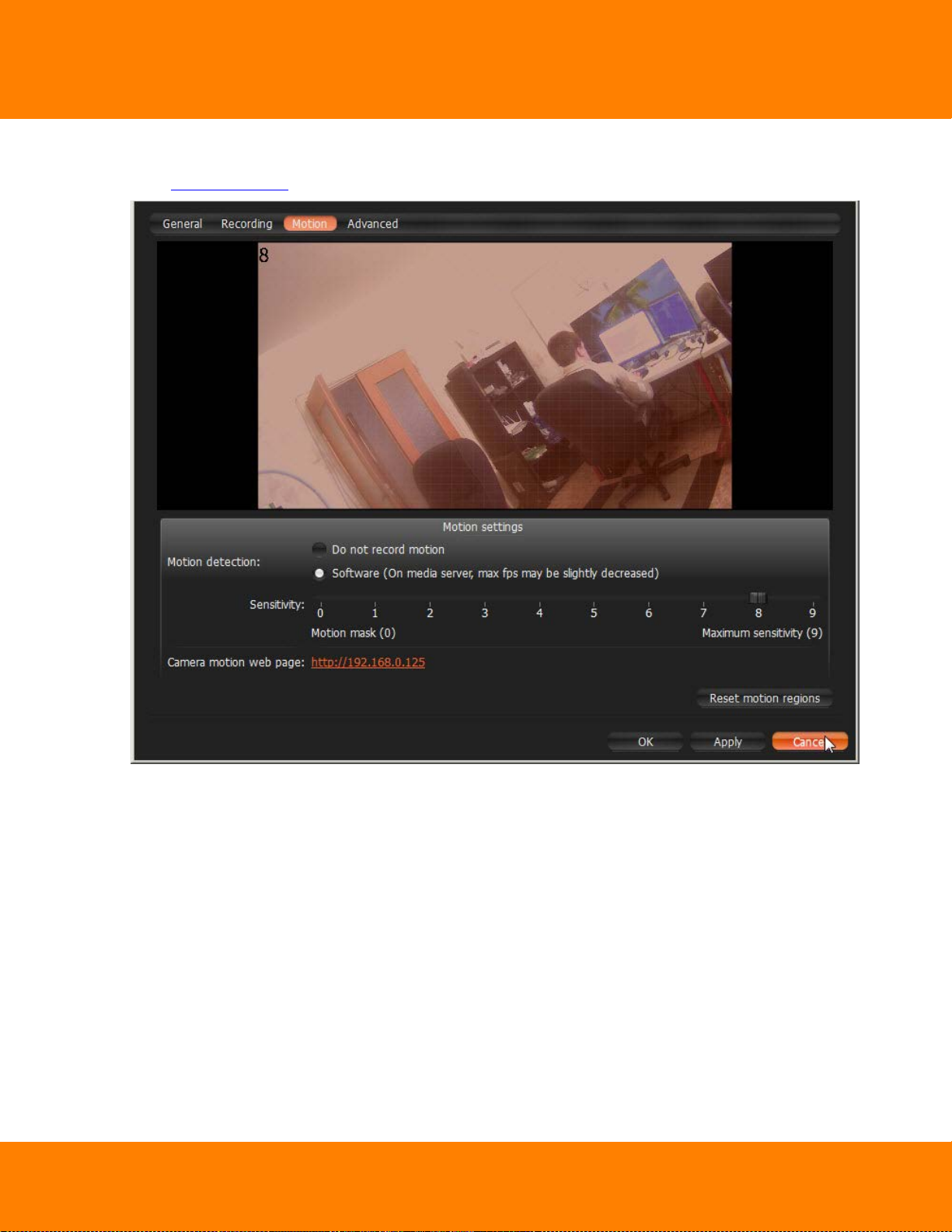
Task: Open the Advanced tab
Action: click(x=372, y=224)
